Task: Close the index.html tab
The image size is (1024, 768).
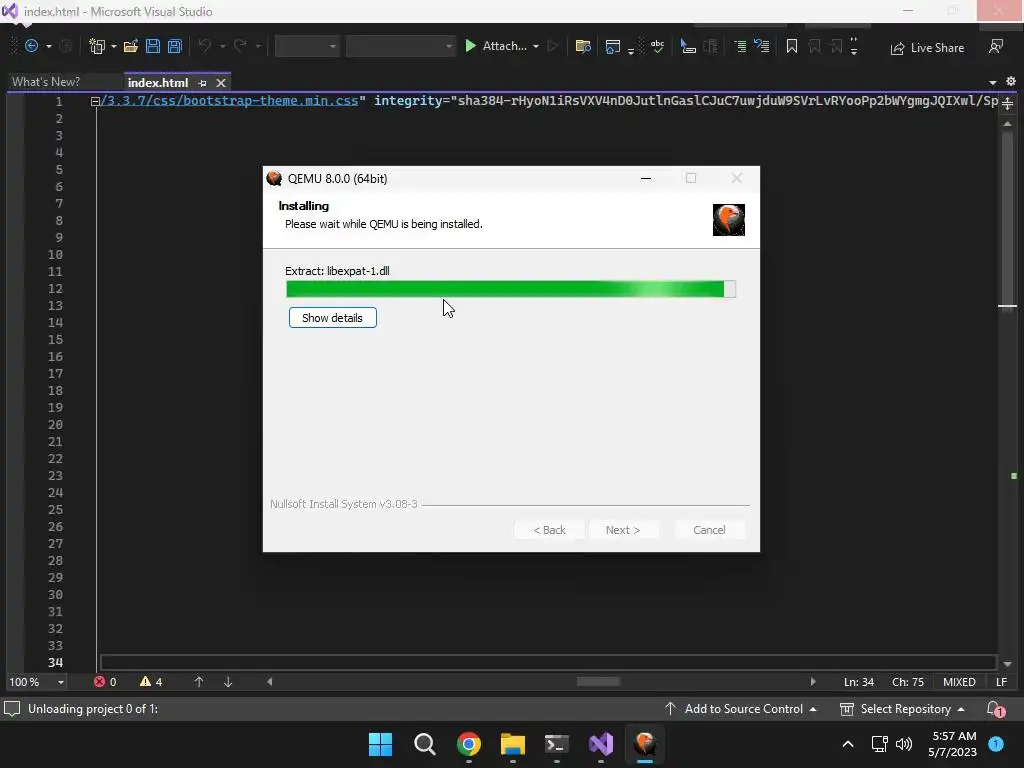Action: pos(221,83)
